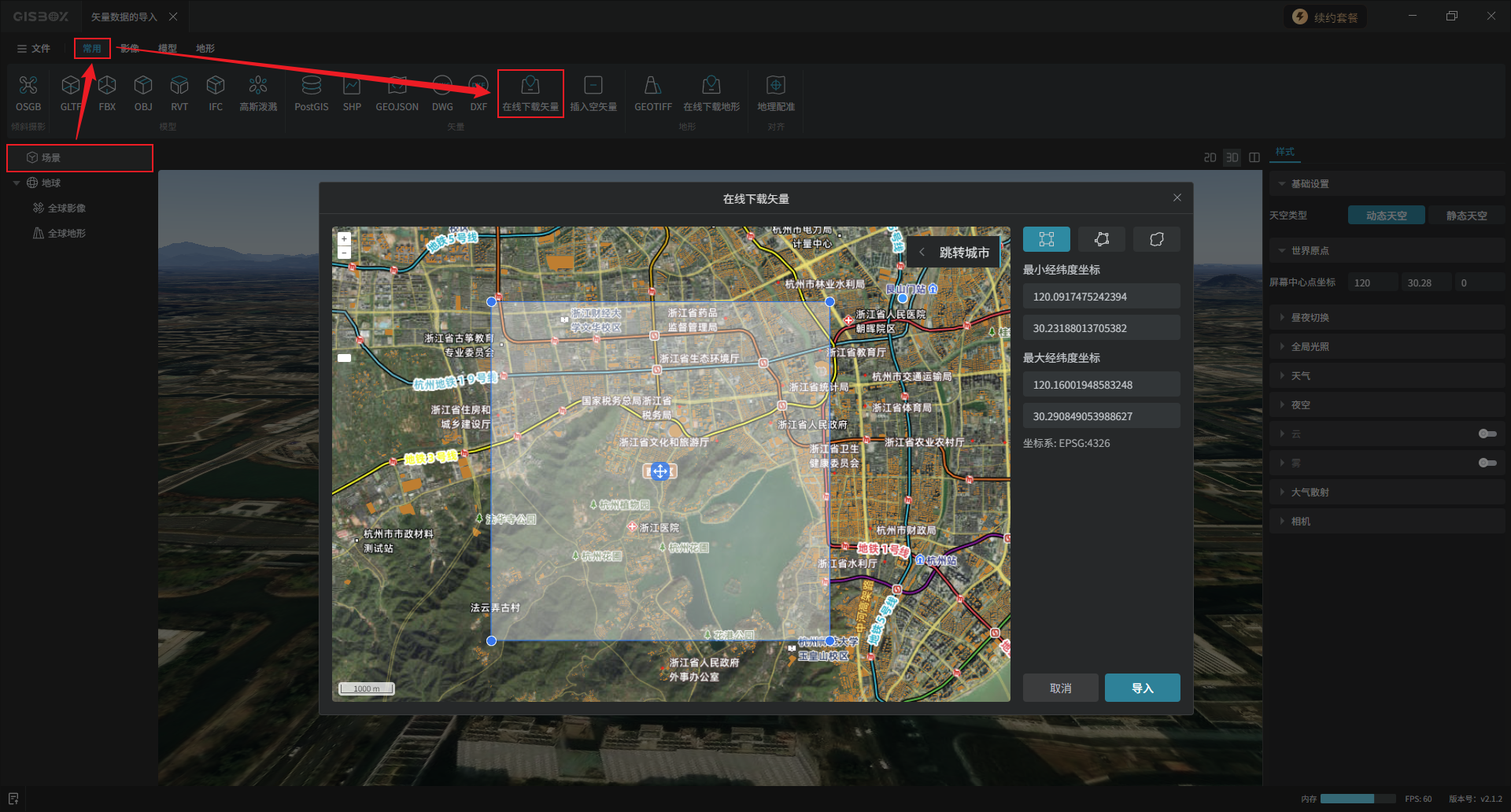Select the polygon selection mode icon
The height and width of the screenshot is (812, 1511).
tap(1101, 239)
